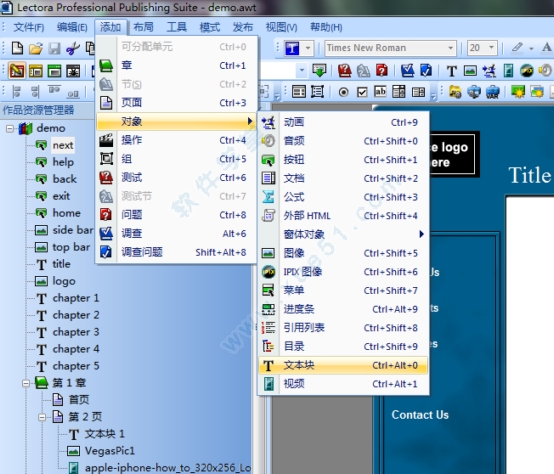Collapse the 第 1 章 chapter node

[x=26, y=383]
